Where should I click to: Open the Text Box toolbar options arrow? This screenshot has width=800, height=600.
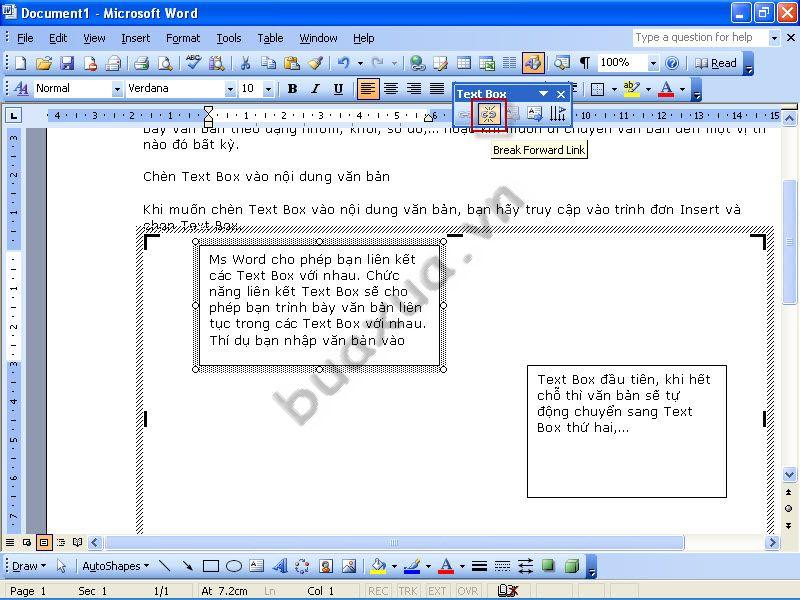click(543, 94)
